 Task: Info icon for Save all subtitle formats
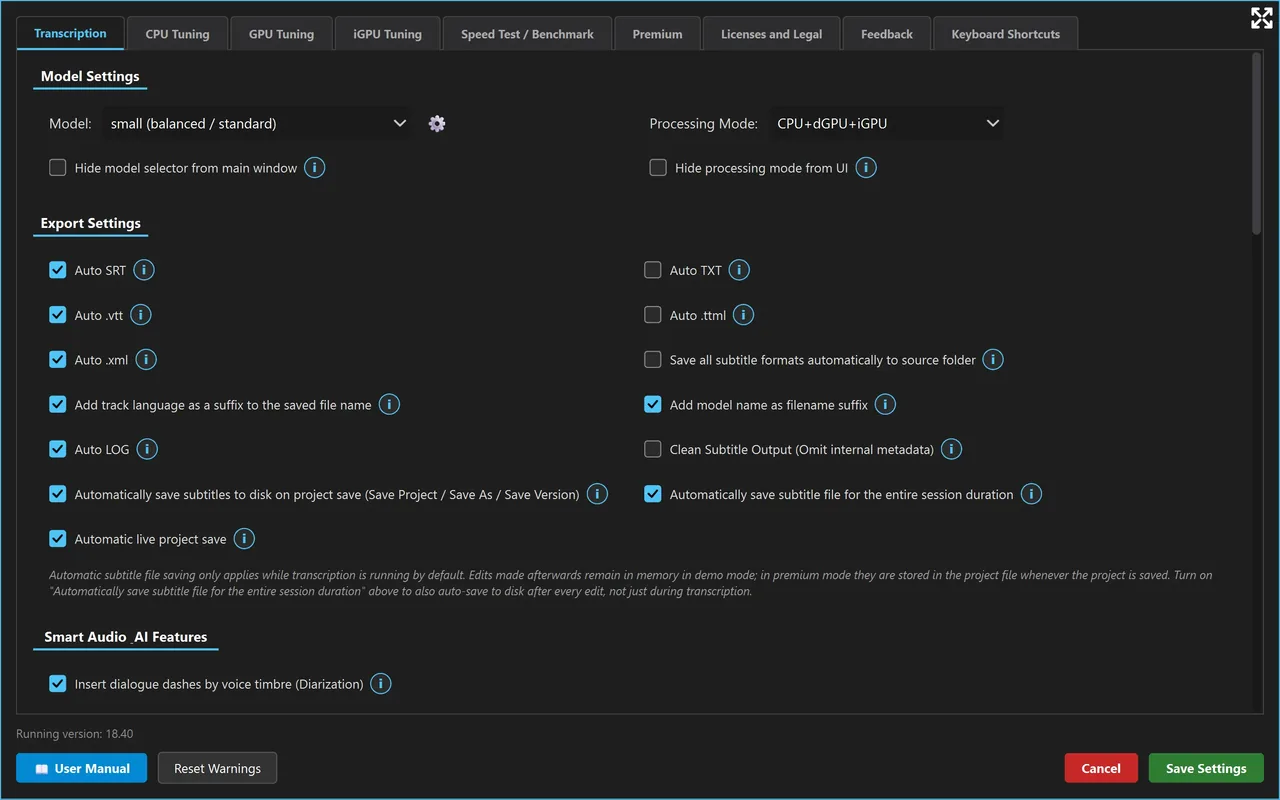coord(993,359)
